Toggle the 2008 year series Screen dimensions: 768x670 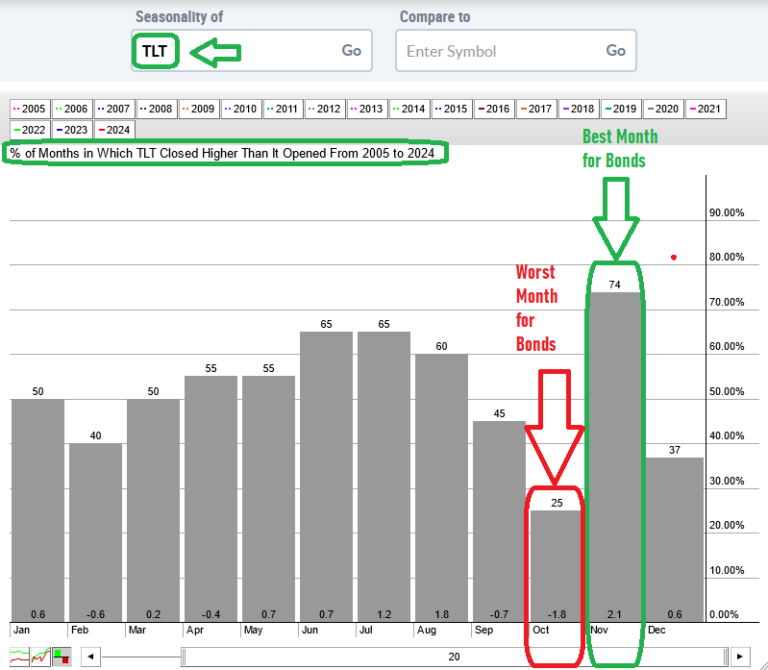pos(156,109)
